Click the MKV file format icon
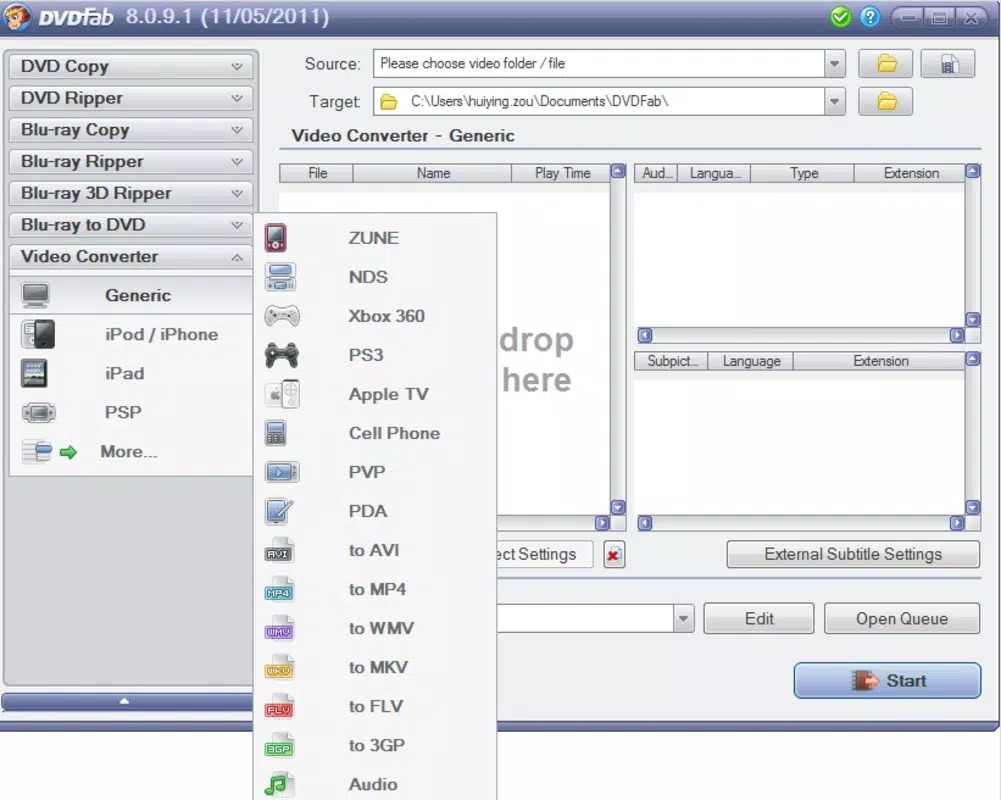The width and height of the screenshot is (1001, 800). coord(279,668)
